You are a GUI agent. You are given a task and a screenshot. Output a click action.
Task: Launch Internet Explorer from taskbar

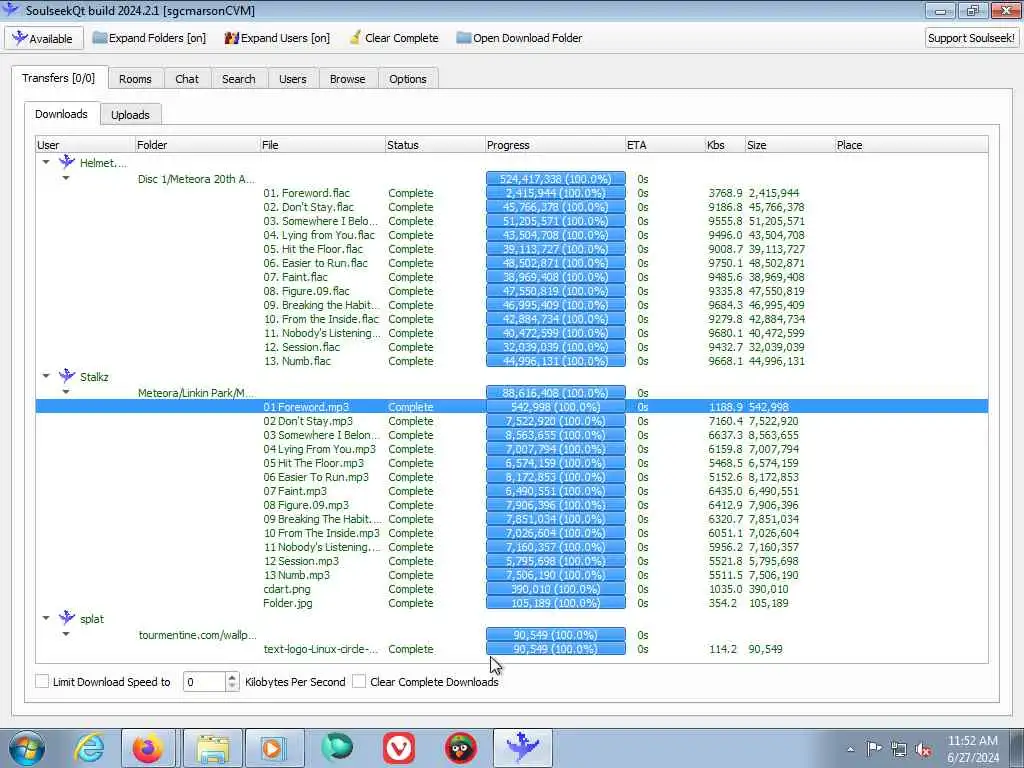(88, 748)
